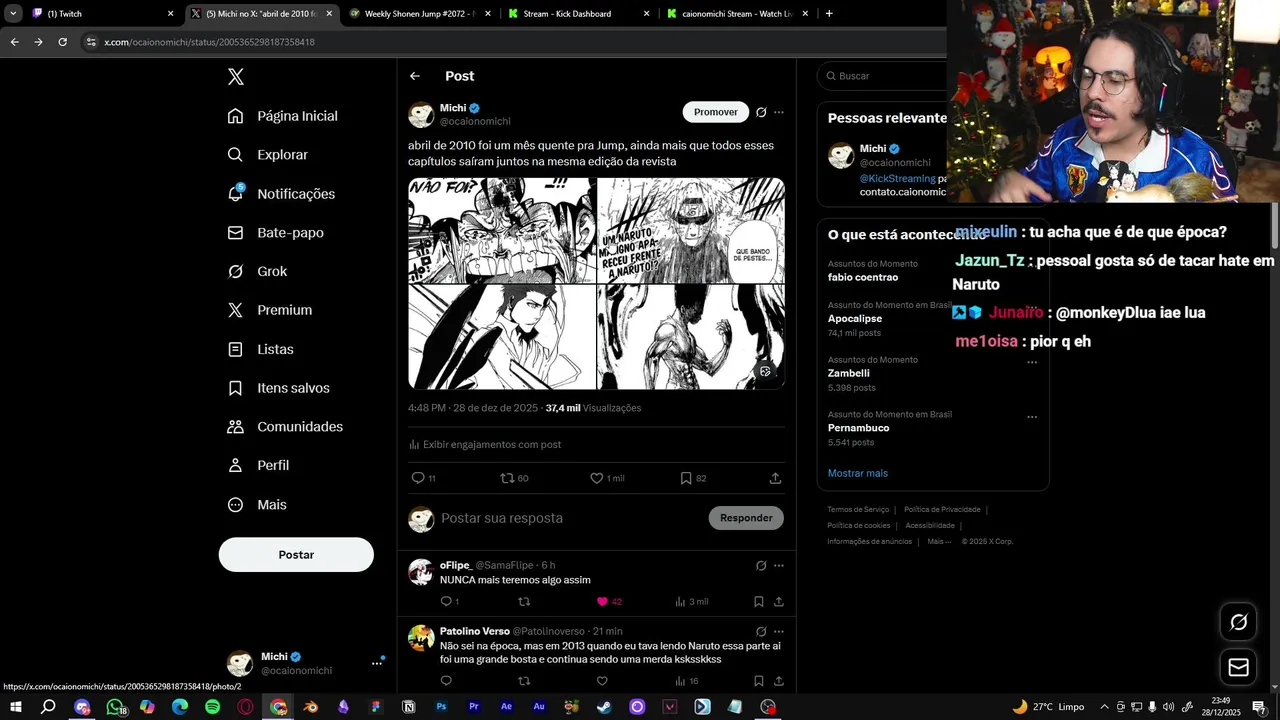Click the Postar button
The height and width of the screenshot is (720, 1280).
(x=296, y=555)
